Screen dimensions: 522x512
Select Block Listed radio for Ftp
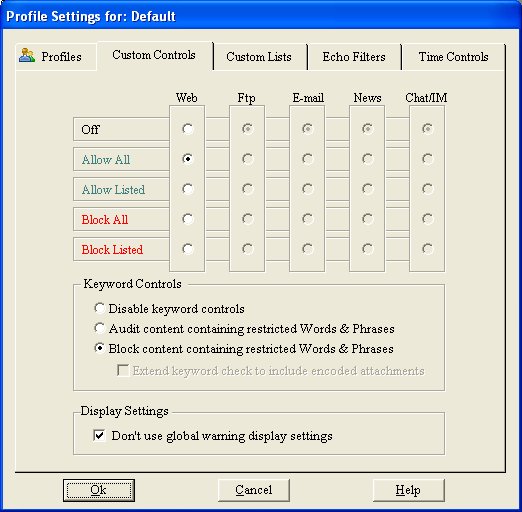(x=247, y=249)
